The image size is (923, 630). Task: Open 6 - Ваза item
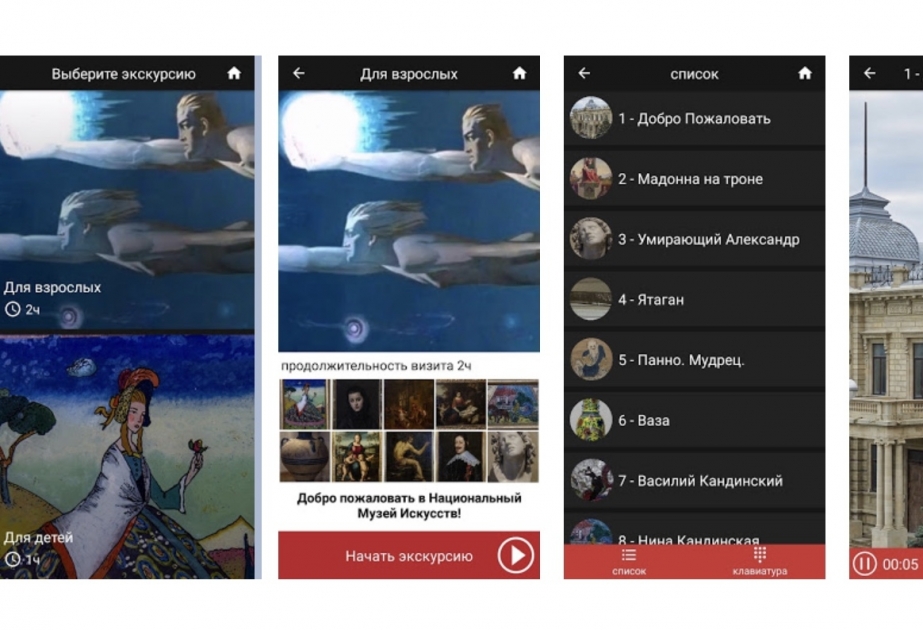695,420
